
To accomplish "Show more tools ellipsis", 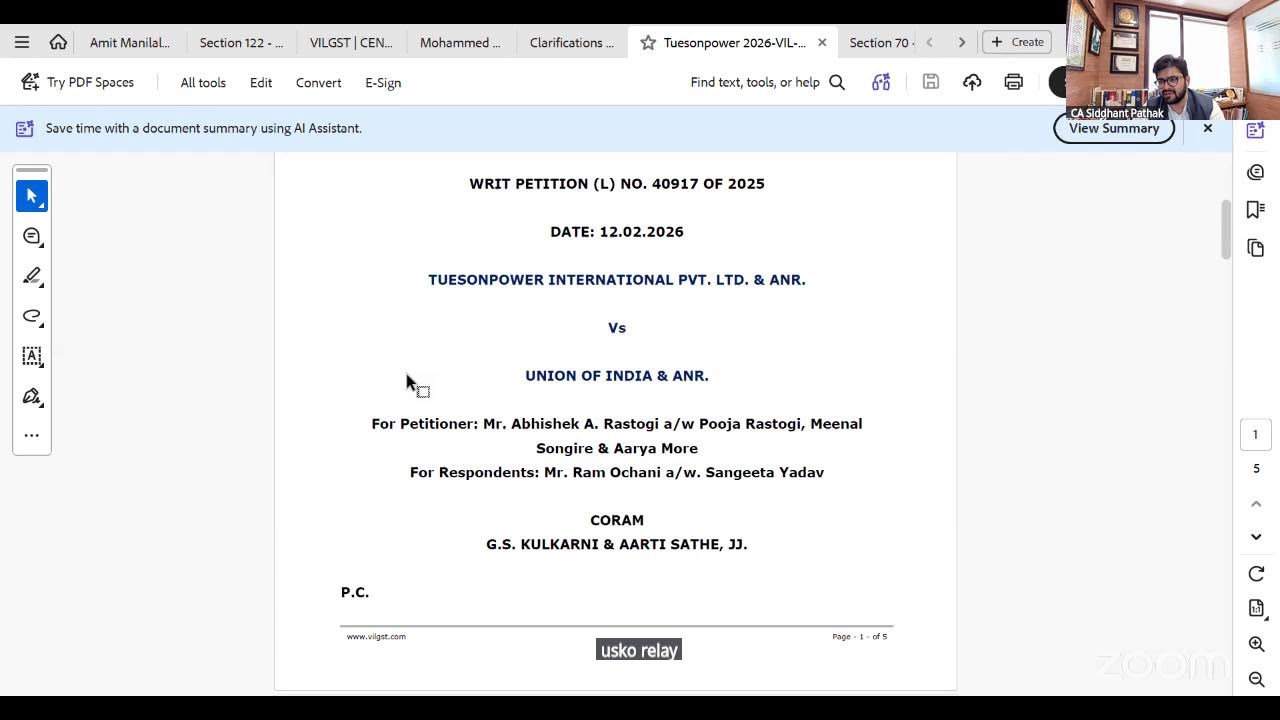I will tap(32, 435).
